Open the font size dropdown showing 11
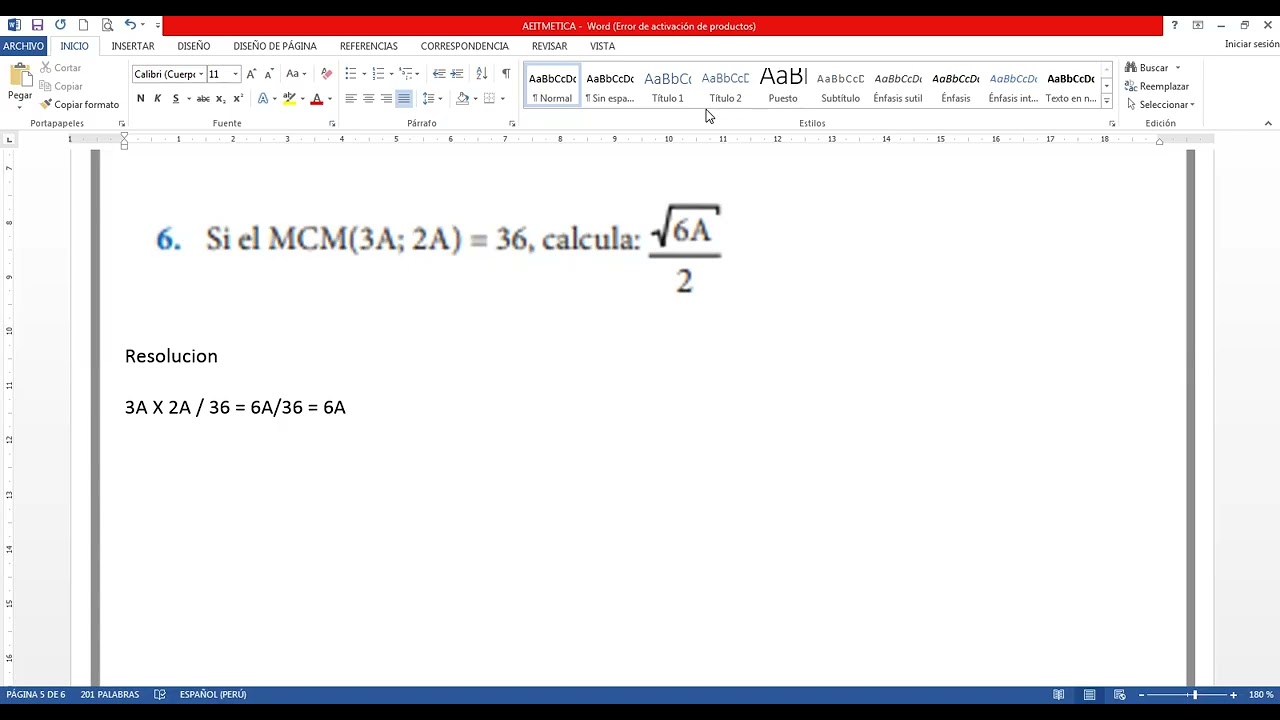This screenshot has height=720, width=1280. (235, 74)
